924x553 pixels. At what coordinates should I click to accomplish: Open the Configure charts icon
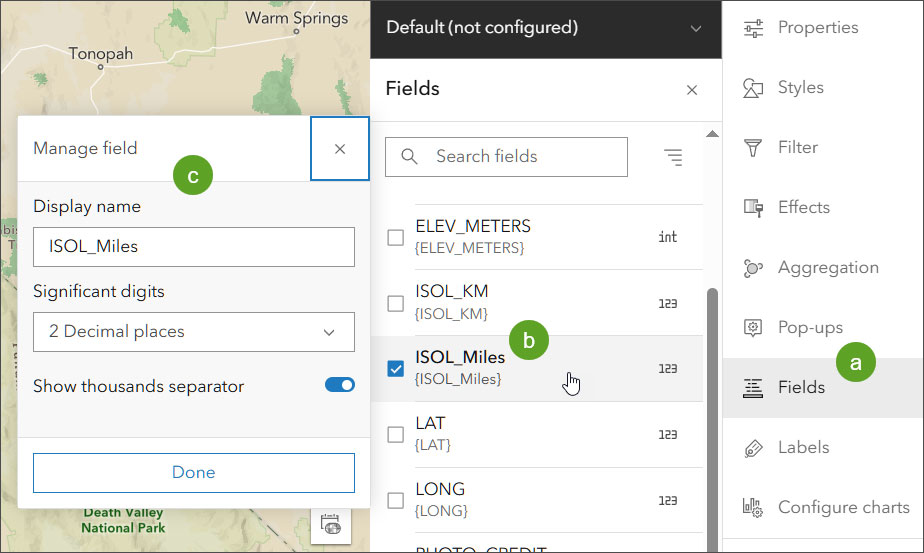click(754, 508)
